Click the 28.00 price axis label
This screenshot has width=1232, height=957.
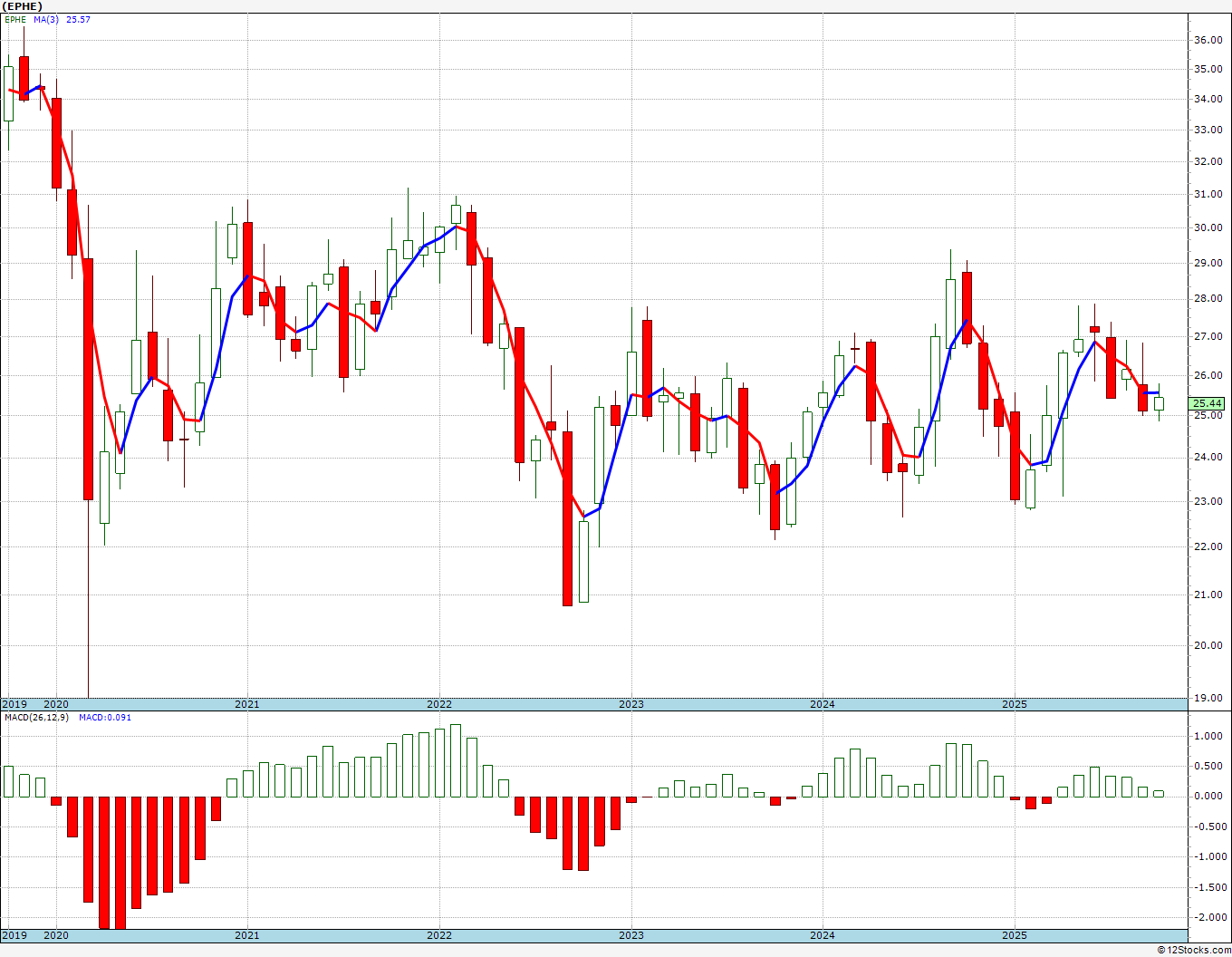(x=1208, y=298)
